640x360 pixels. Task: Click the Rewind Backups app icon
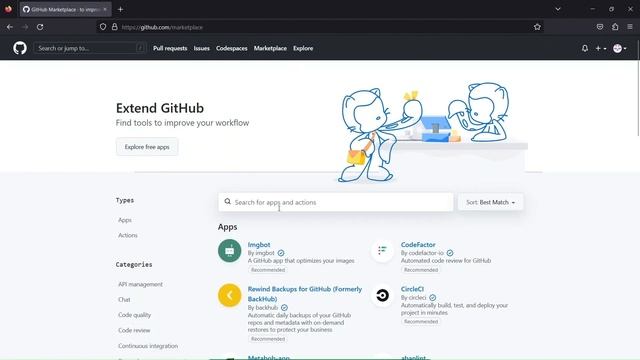(x=229, y=295)
